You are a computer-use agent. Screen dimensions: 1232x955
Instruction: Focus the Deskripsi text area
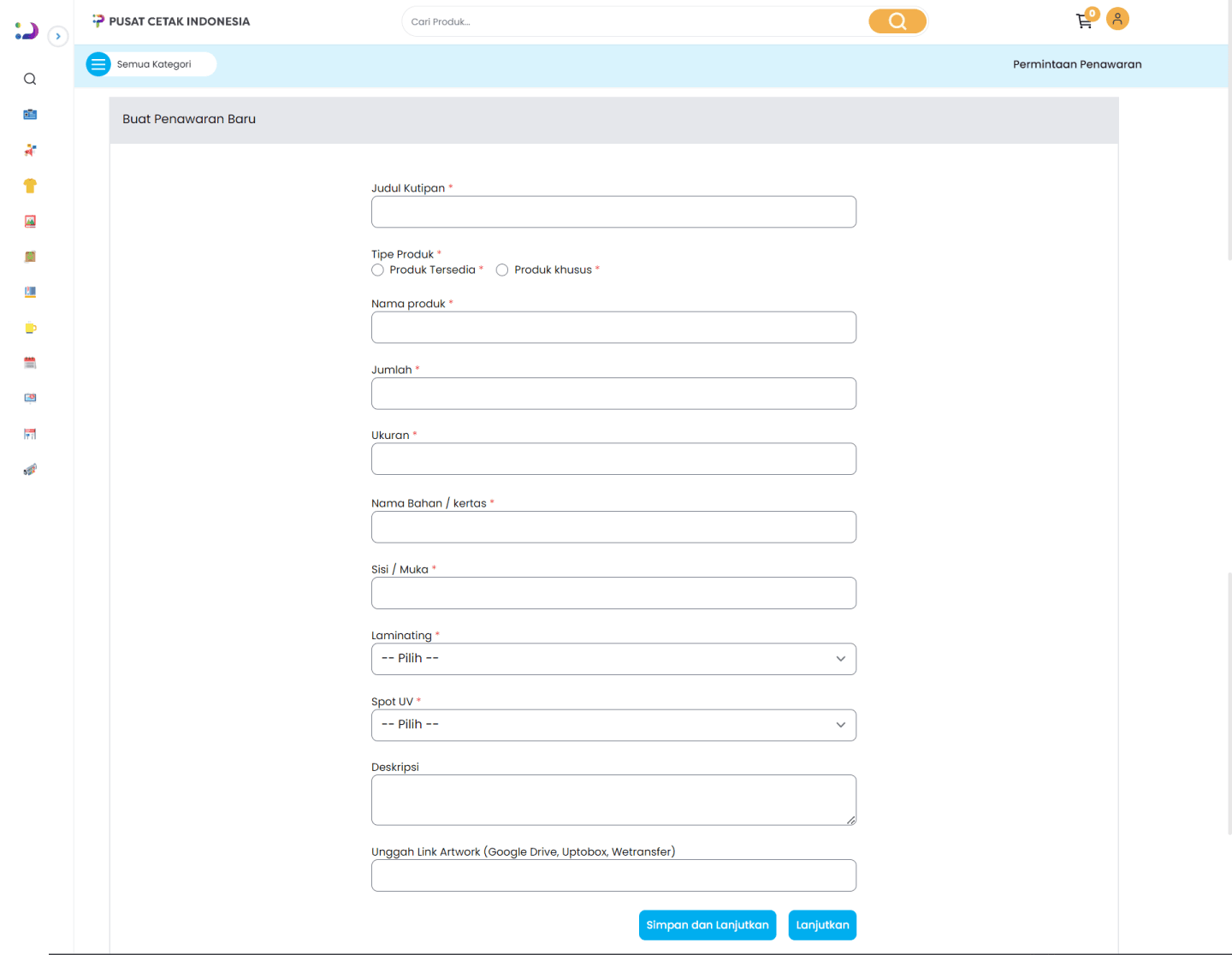[x=613, y=800]
